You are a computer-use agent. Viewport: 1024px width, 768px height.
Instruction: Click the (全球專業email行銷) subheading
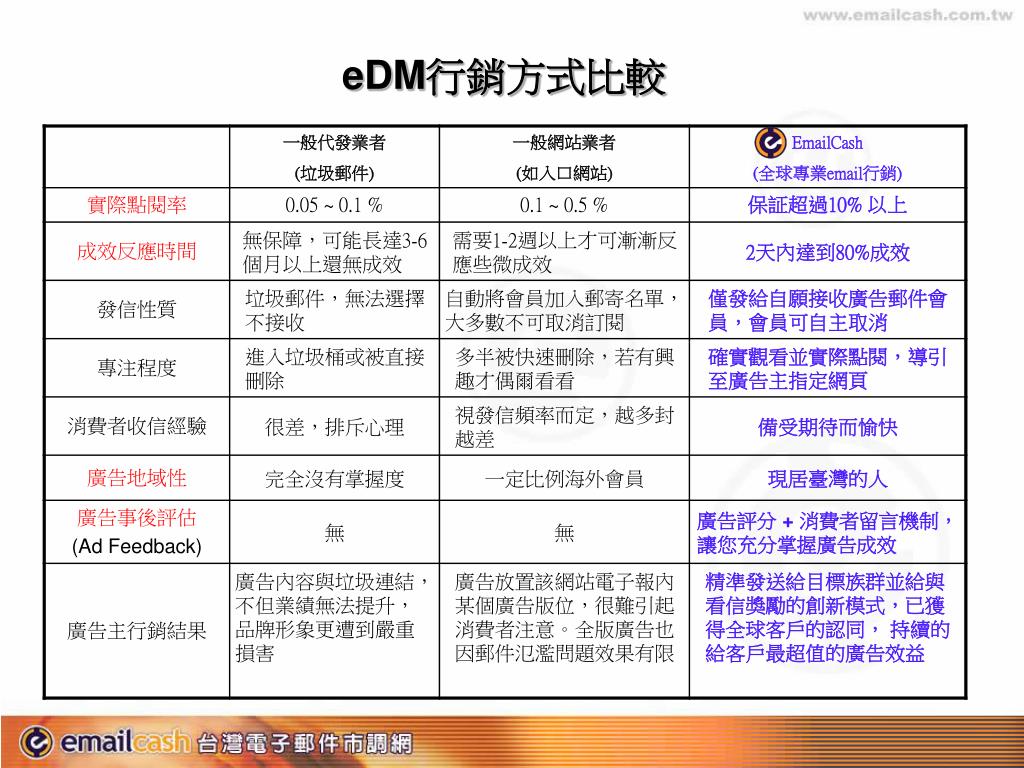point(827,174)
